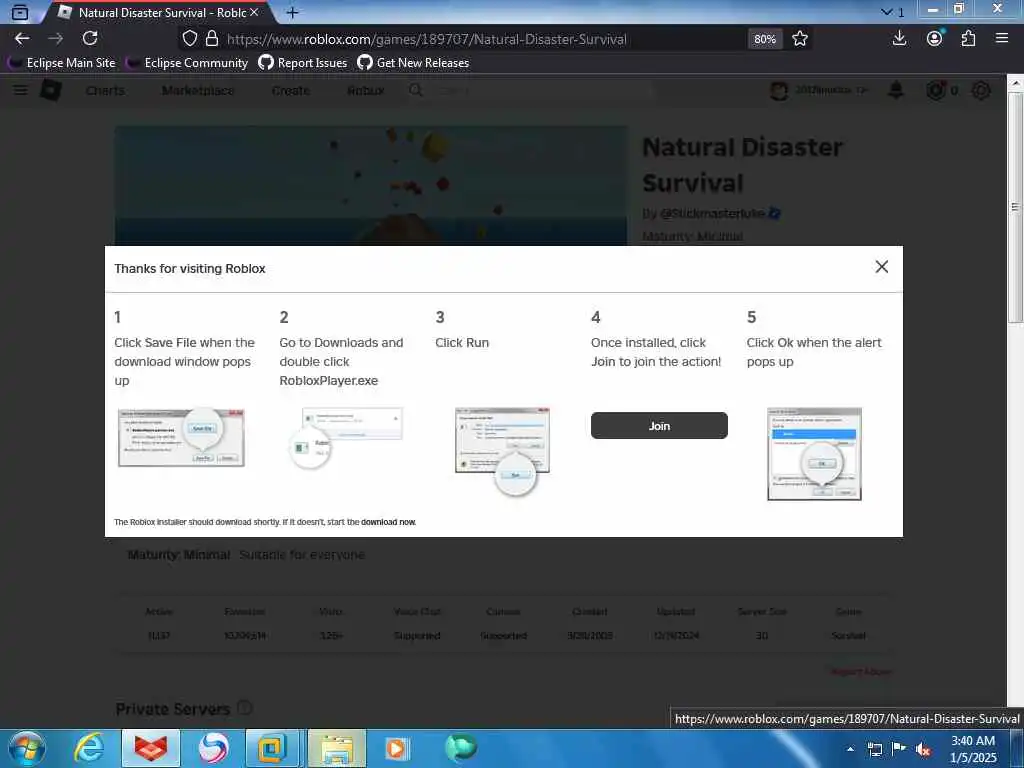Show hidden system tray icons
1024x768 pixels.
coord(850,749)
